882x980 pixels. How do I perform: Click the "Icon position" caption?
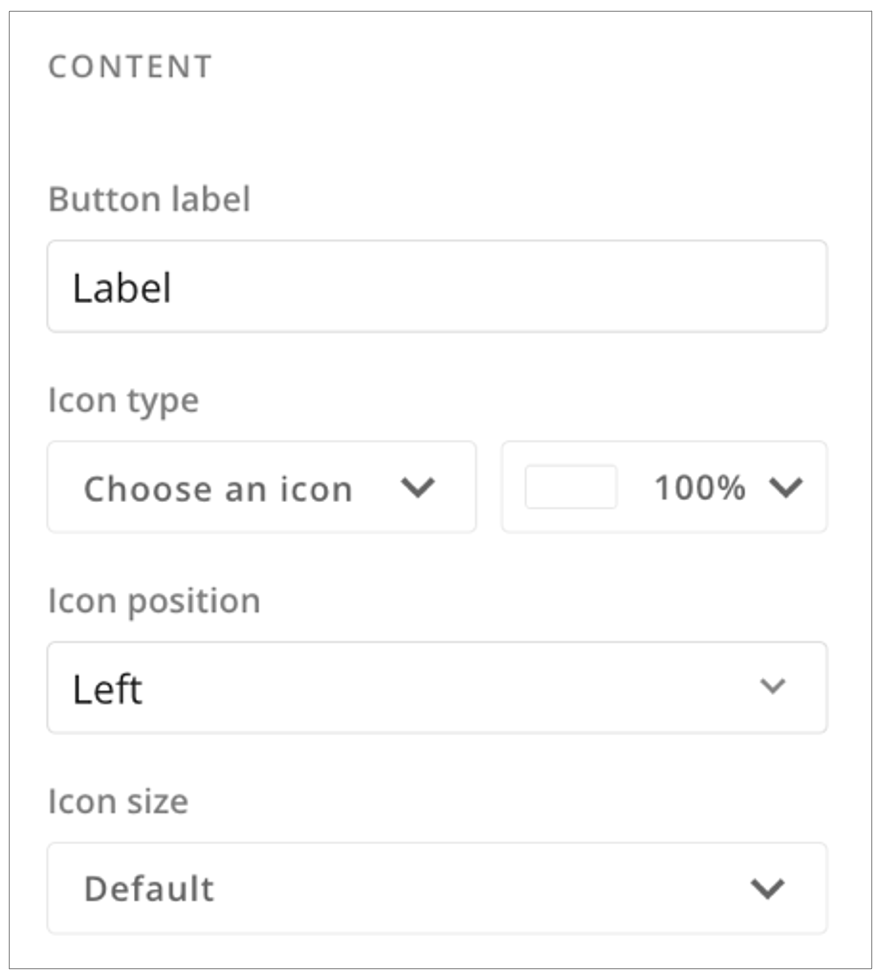coord(154,601)
